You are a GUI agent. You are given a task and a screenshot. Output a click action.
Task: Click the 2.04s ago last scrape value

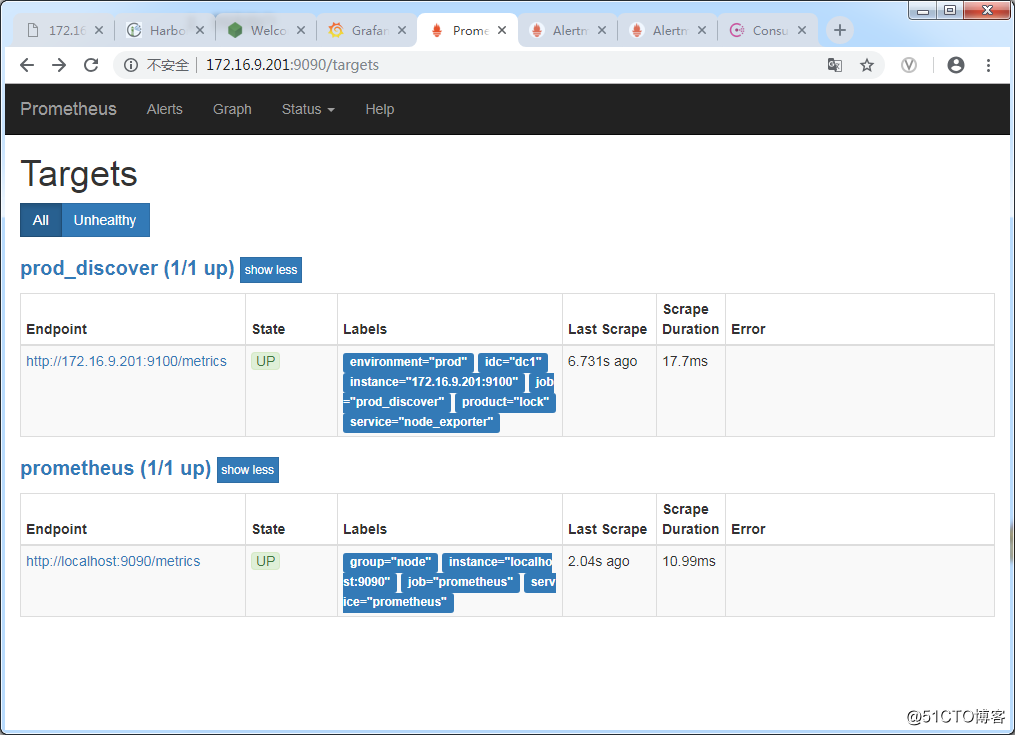pyautogui.click(x=598, y=561)
